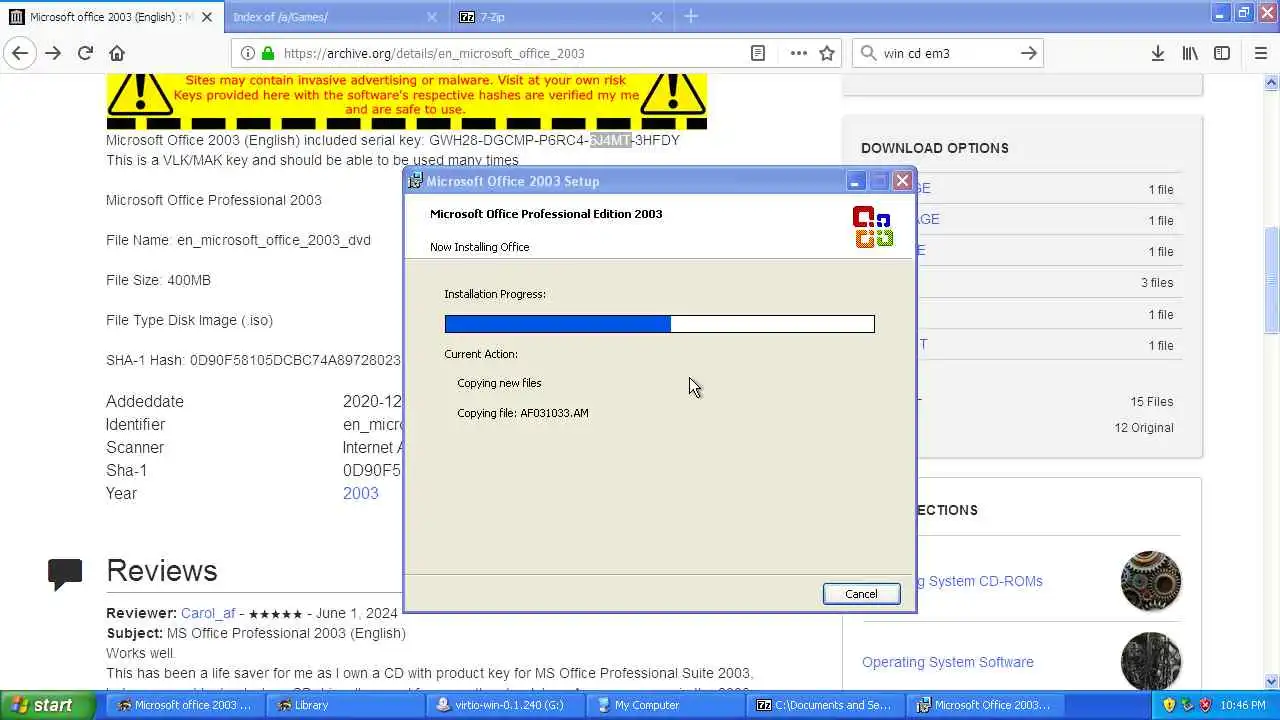Image resolution: width=1280 pixels, height=720 pixels.
Task: Click the 3 files count text
Action: (x=1157, y=283)
